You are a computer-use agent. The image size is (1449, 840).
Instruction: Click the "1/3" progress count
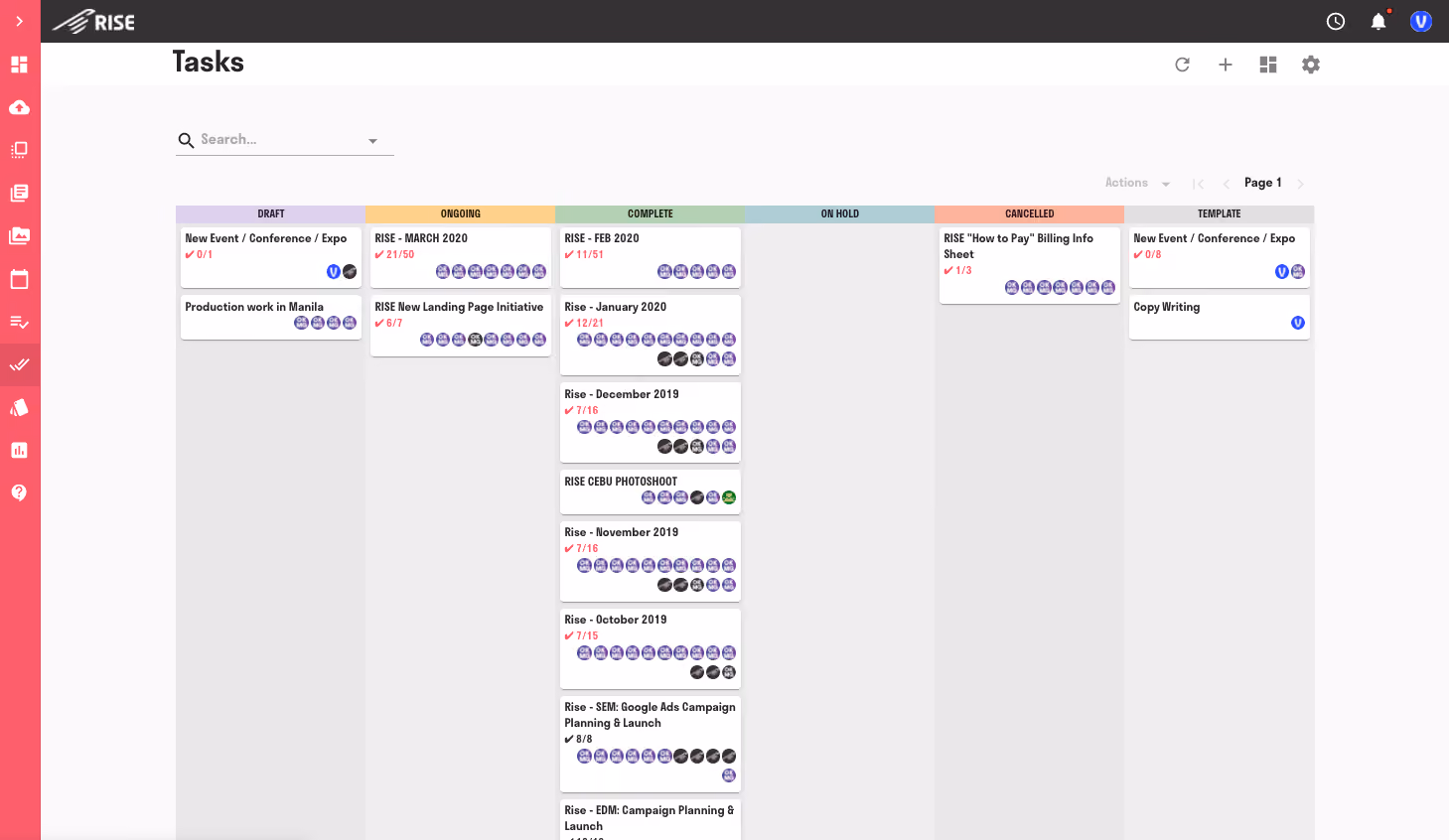(x=963, y=271)
